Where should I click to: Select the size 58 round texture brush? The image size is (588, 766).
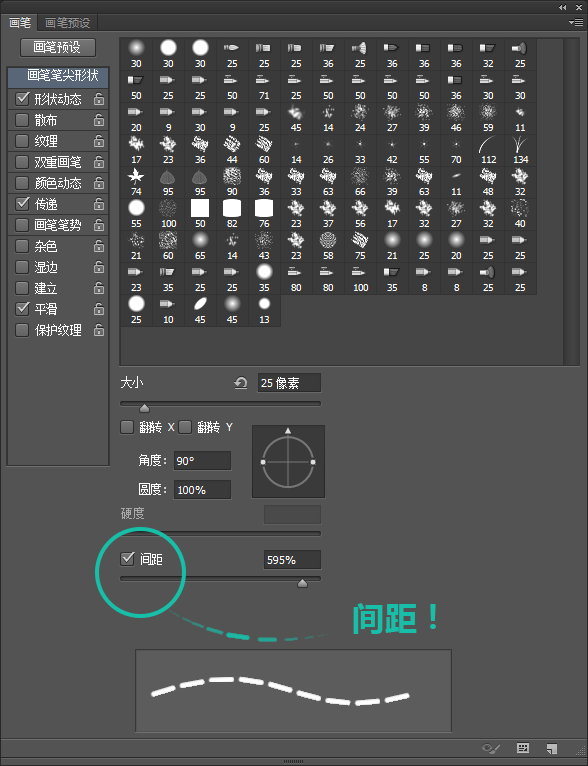[328, 247]
